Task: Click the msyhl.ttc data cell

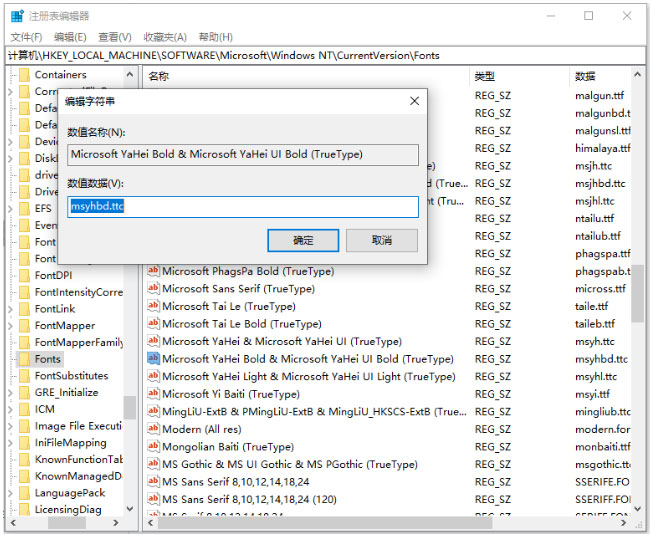Action: coord(596,377)
